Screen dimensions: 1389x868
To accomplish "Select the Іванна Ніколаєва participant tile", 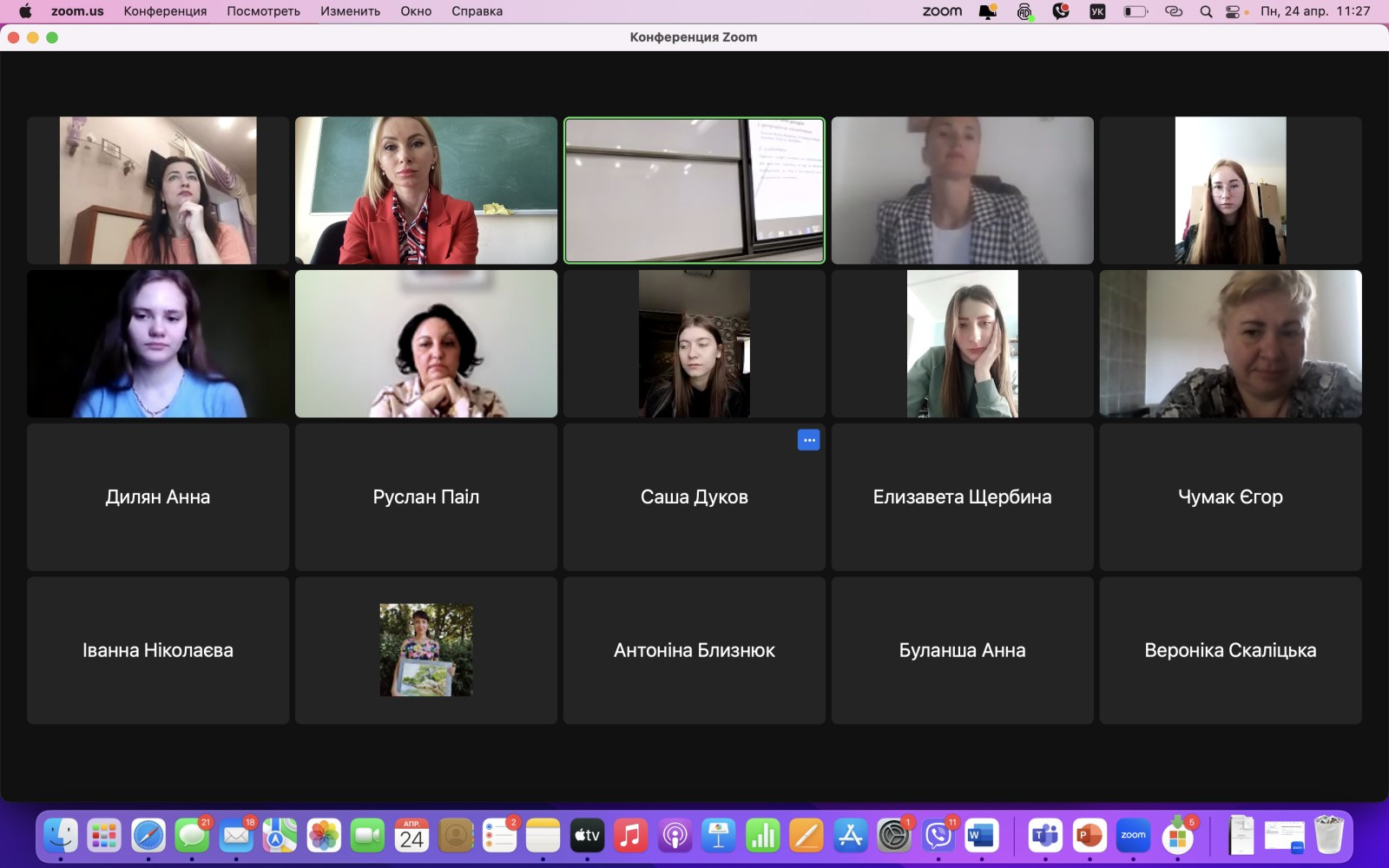I will click(x=158, y=650).
